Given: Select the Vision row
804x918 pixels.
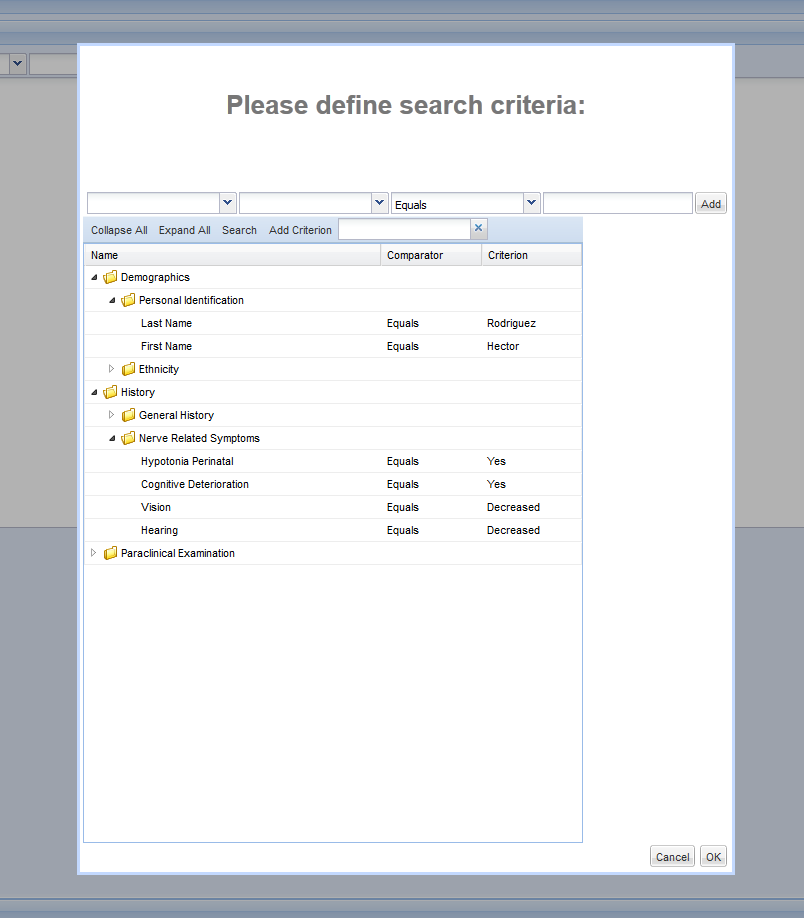Looking at the screenshot, I should click(x=333, y=507).
